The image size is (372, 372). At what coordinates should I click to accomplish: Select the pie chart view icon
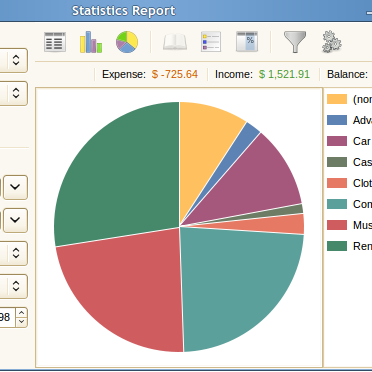(x=127, y=42)
